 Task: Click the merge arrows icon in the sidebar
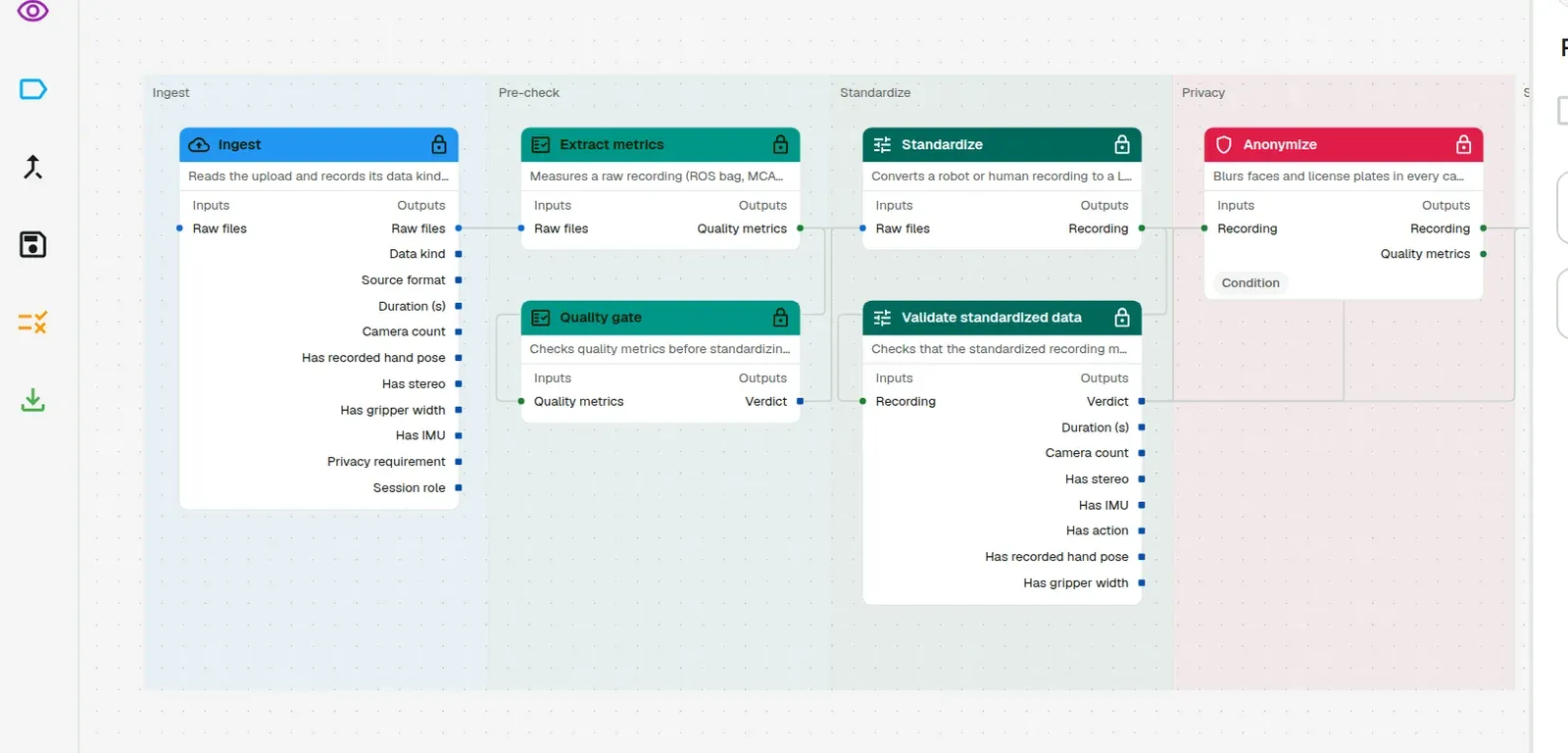point(33,167)
